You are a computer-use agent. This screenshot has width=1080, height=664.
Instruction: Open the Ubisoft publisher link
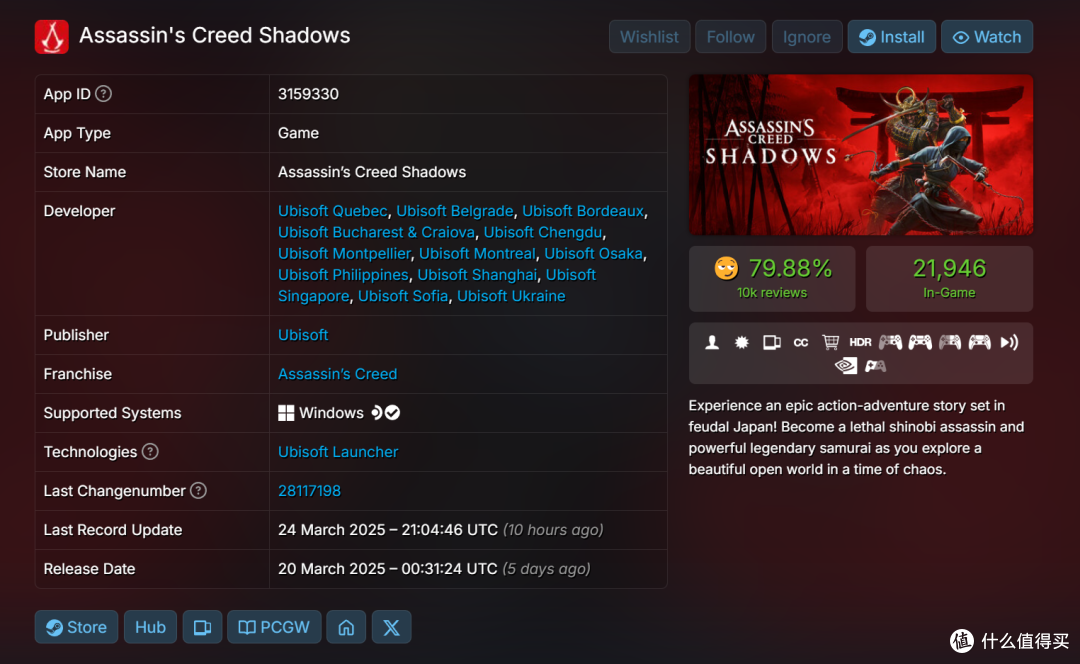point(303,335)
